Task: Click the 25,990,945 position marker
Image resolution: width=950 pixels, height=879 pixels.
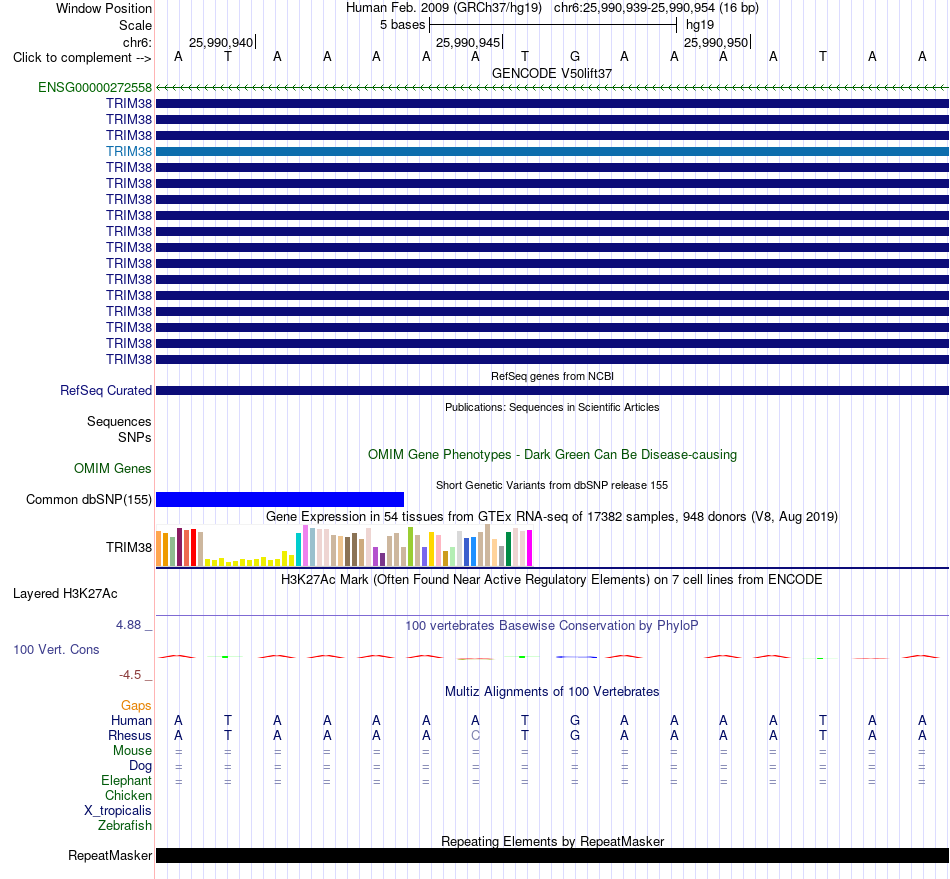Action: click(469, 42)
